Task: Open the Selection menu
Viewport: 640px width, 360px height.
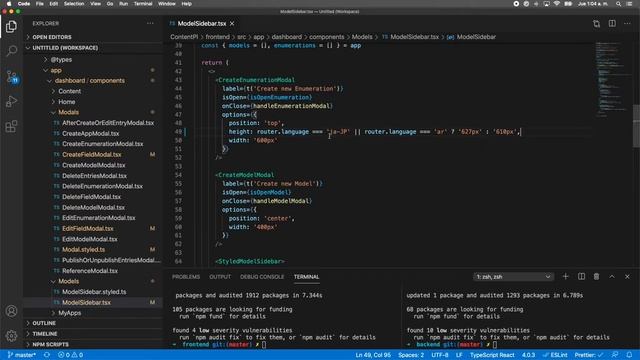Action: click(74, 4)
